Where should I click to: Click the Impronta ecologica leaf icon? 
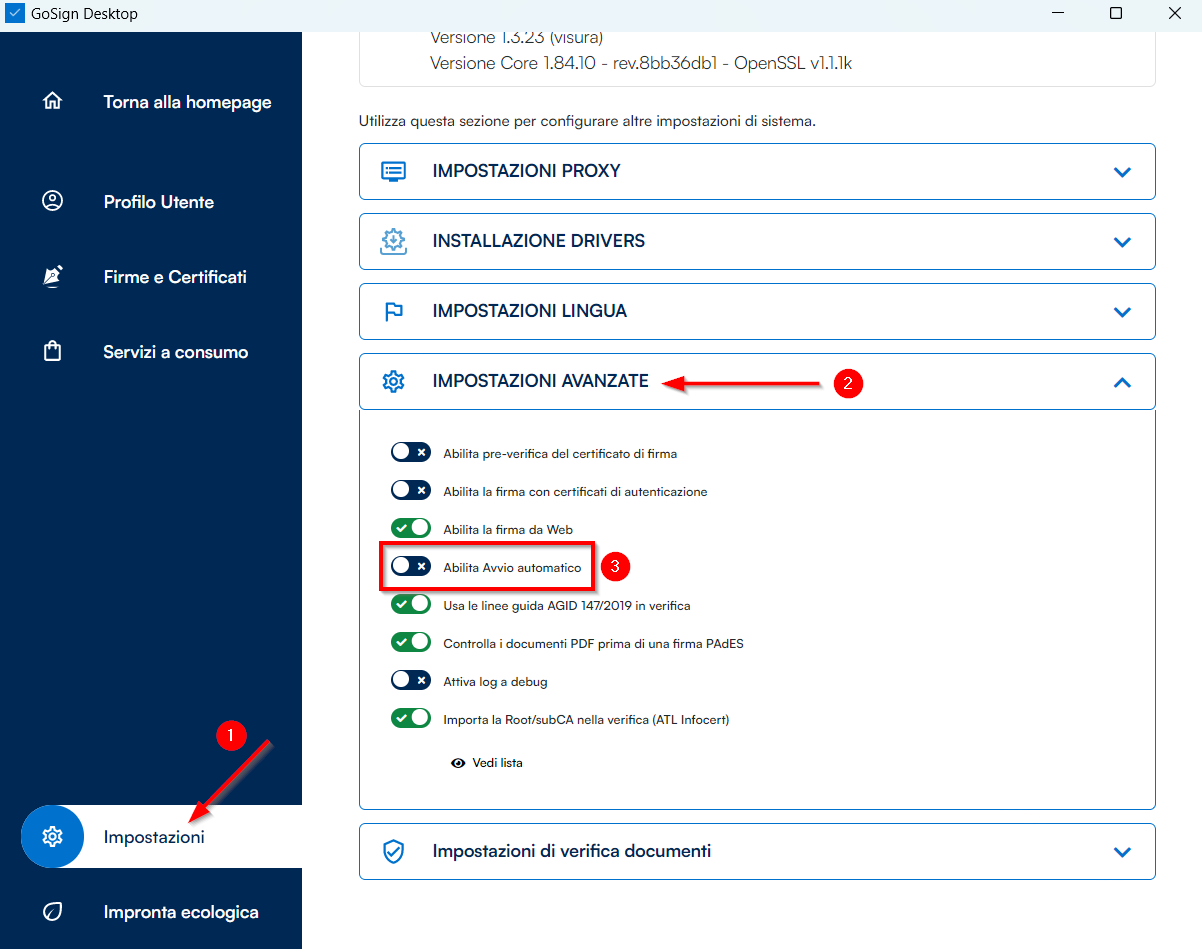(x=52, y=912)
